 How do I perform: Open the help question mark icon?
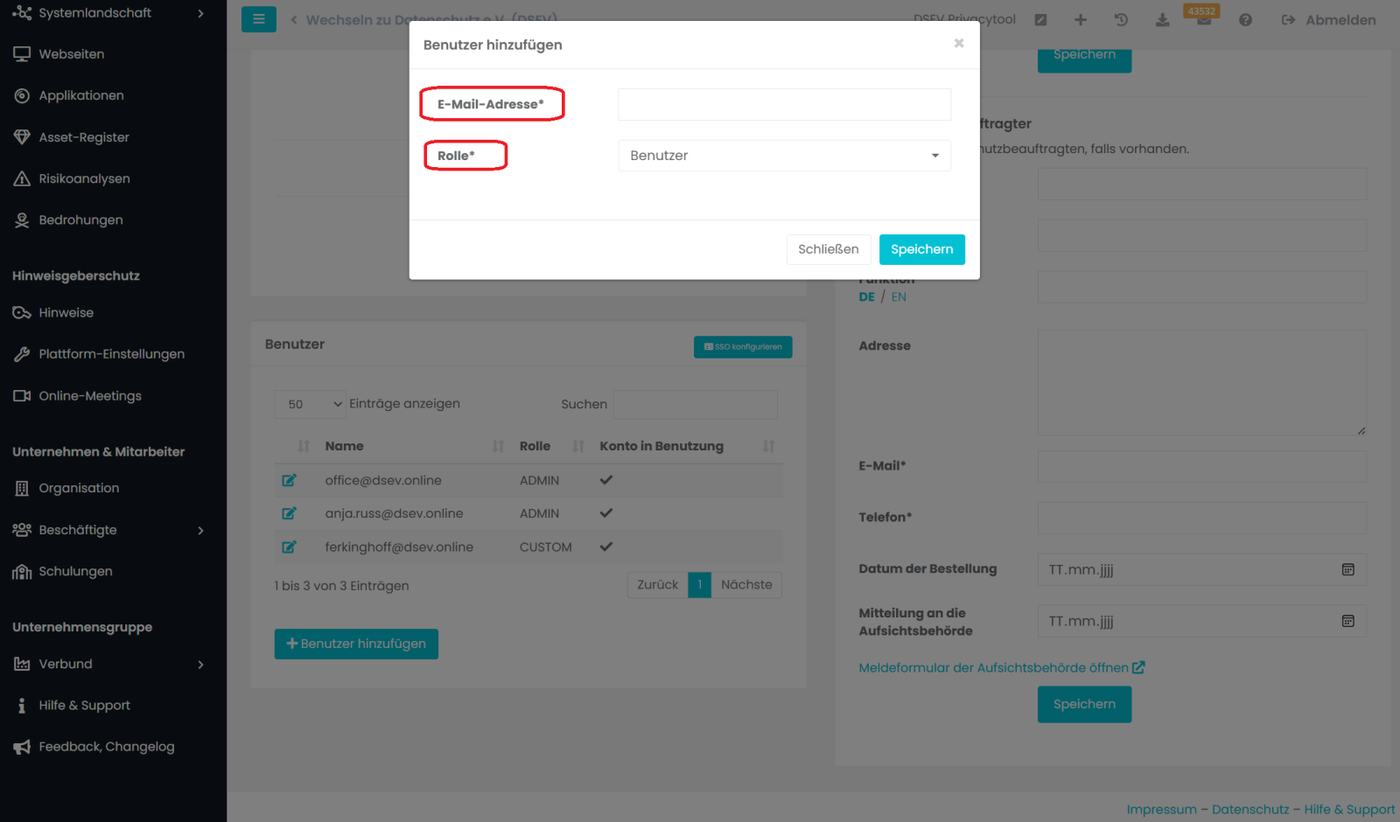point(1245,20)
